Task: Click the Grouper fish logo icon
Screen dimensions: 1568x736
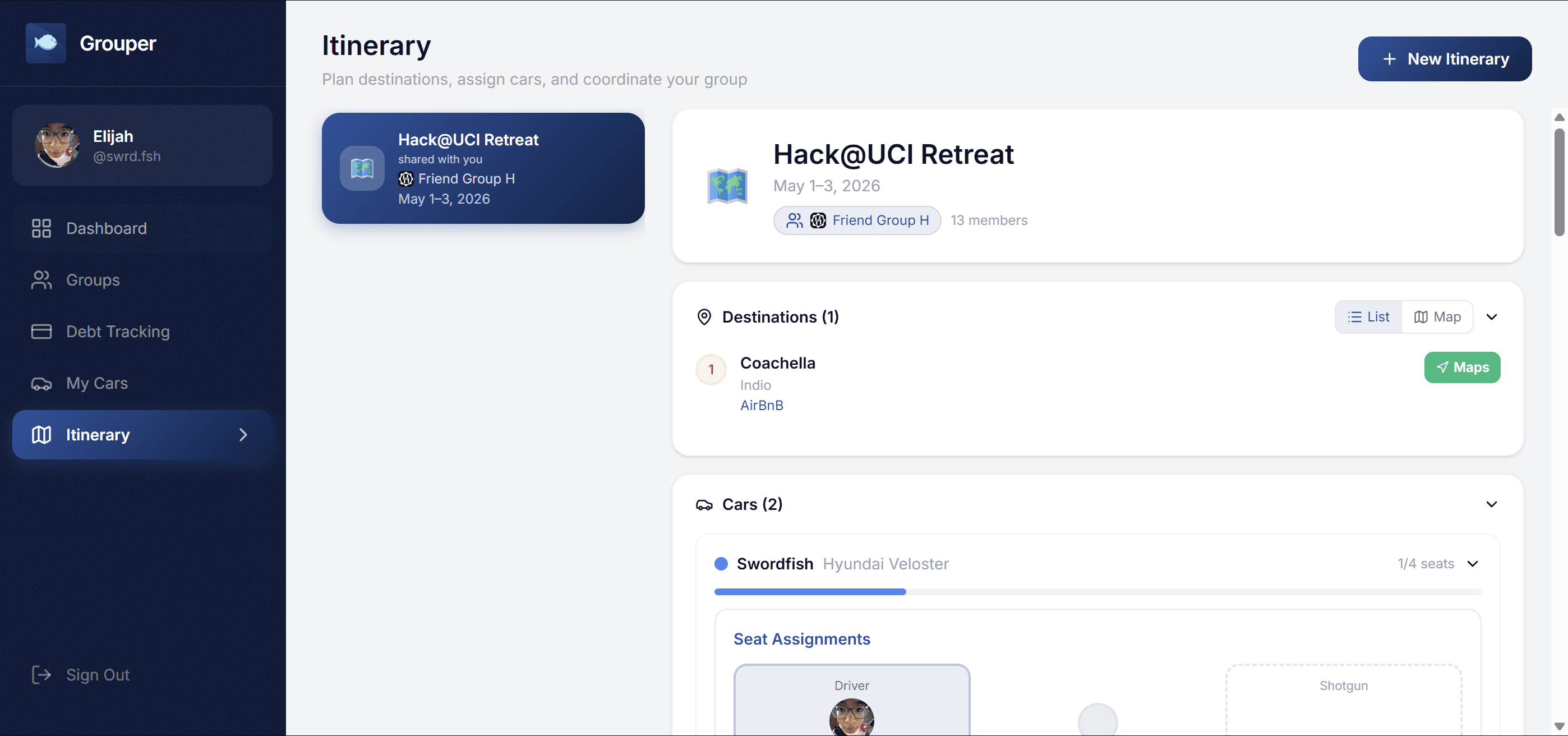Action: coord(45,43)
